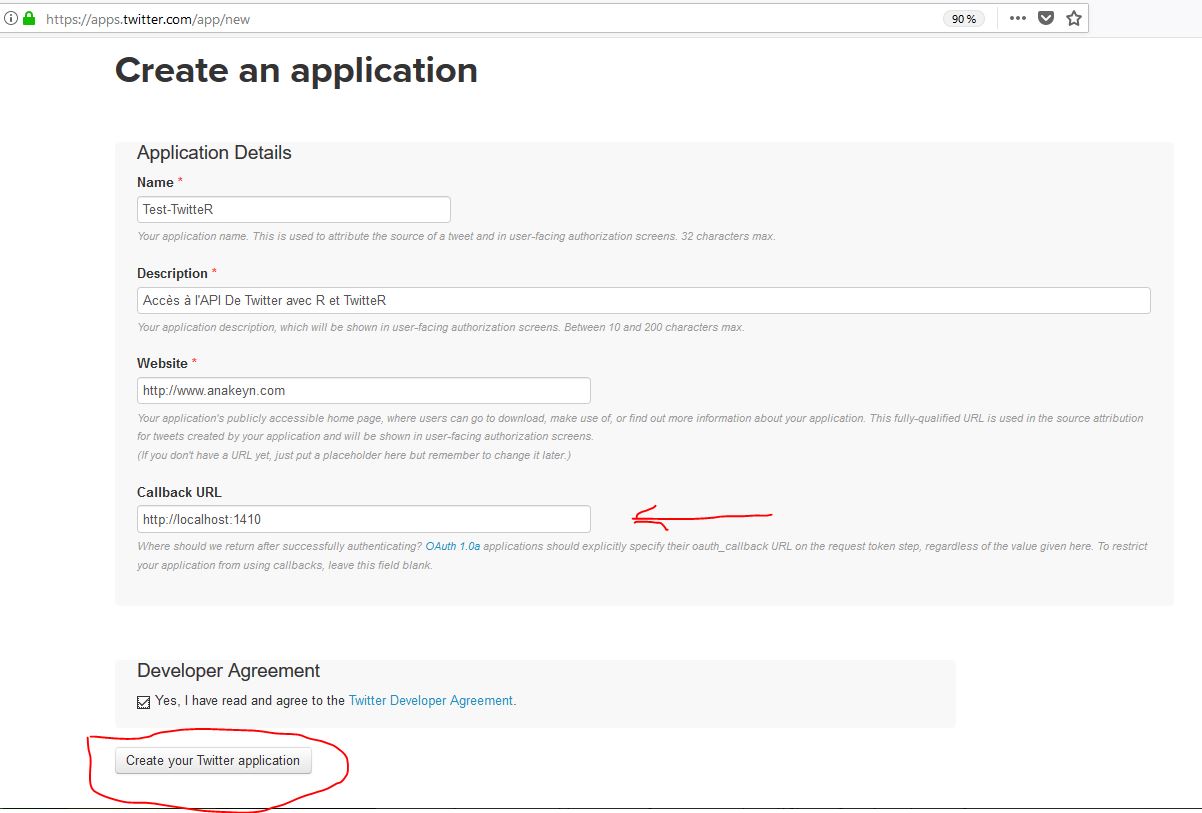Bookmark this page with the star icon
The width and height of the screenshot is (1202, 813).
1074,18
